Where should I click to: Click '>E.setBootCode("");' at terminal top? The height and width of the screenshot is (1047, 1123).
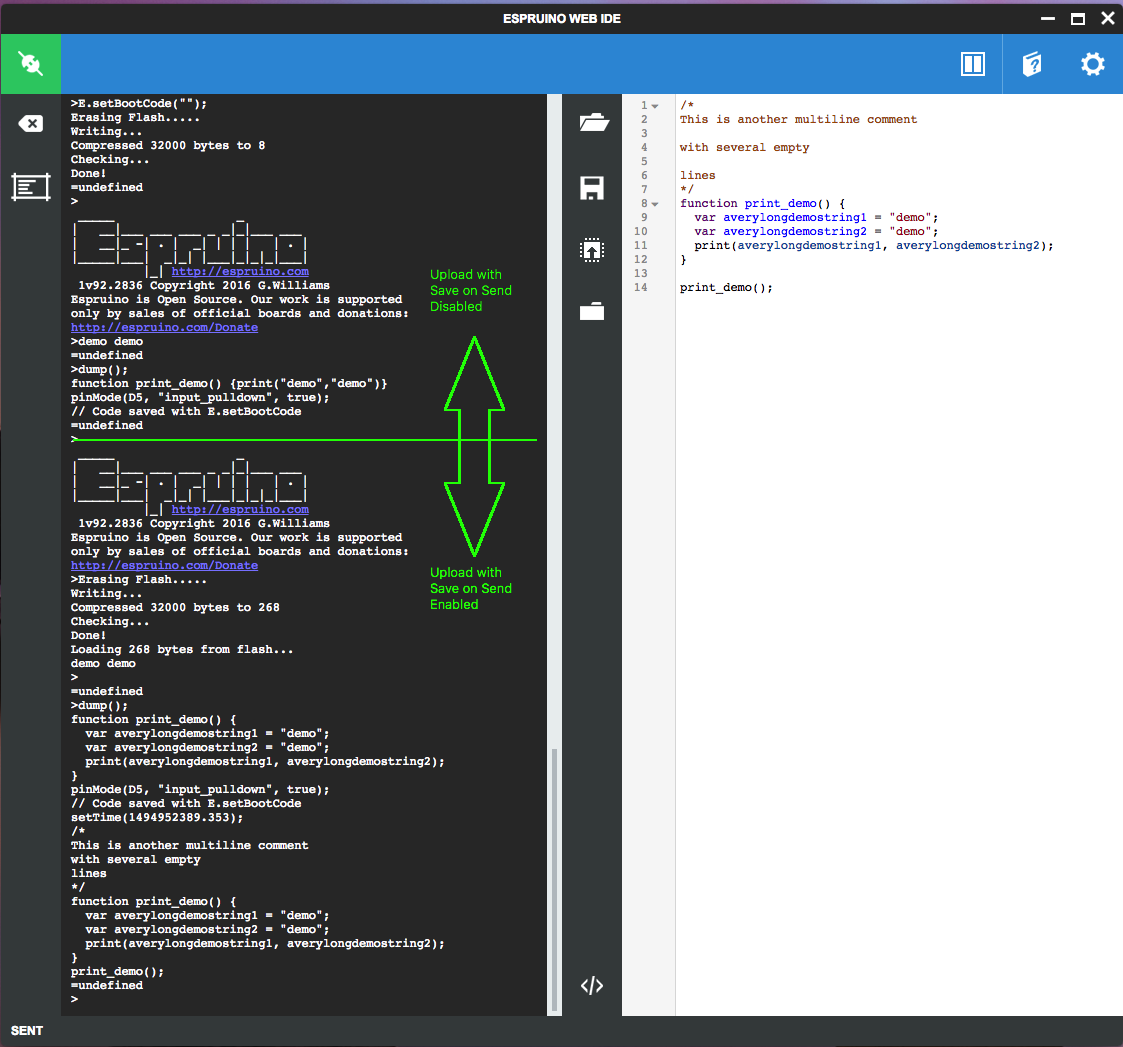139,104
